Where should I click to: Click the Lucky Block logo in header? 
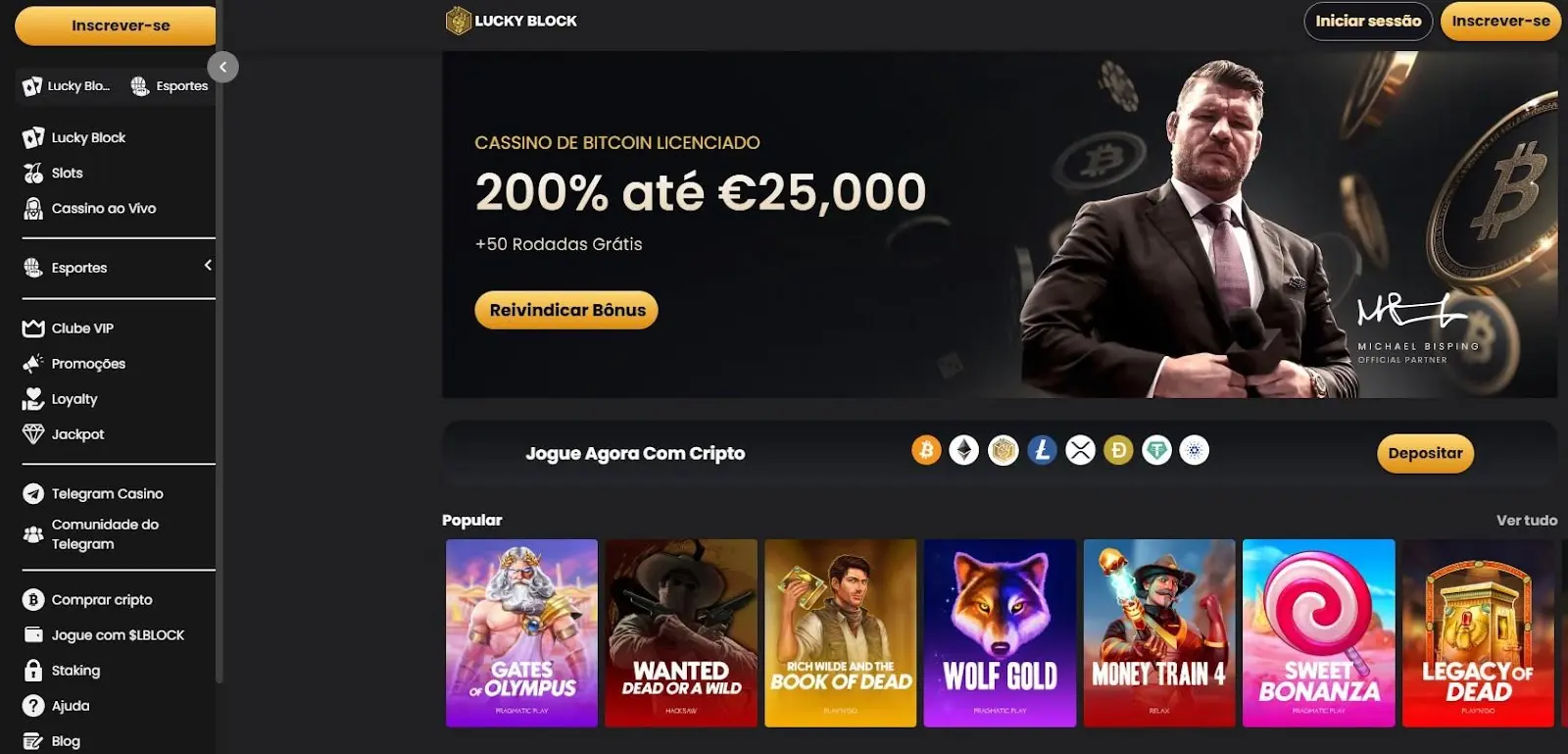pyautogui.click(x=512, y=21)
